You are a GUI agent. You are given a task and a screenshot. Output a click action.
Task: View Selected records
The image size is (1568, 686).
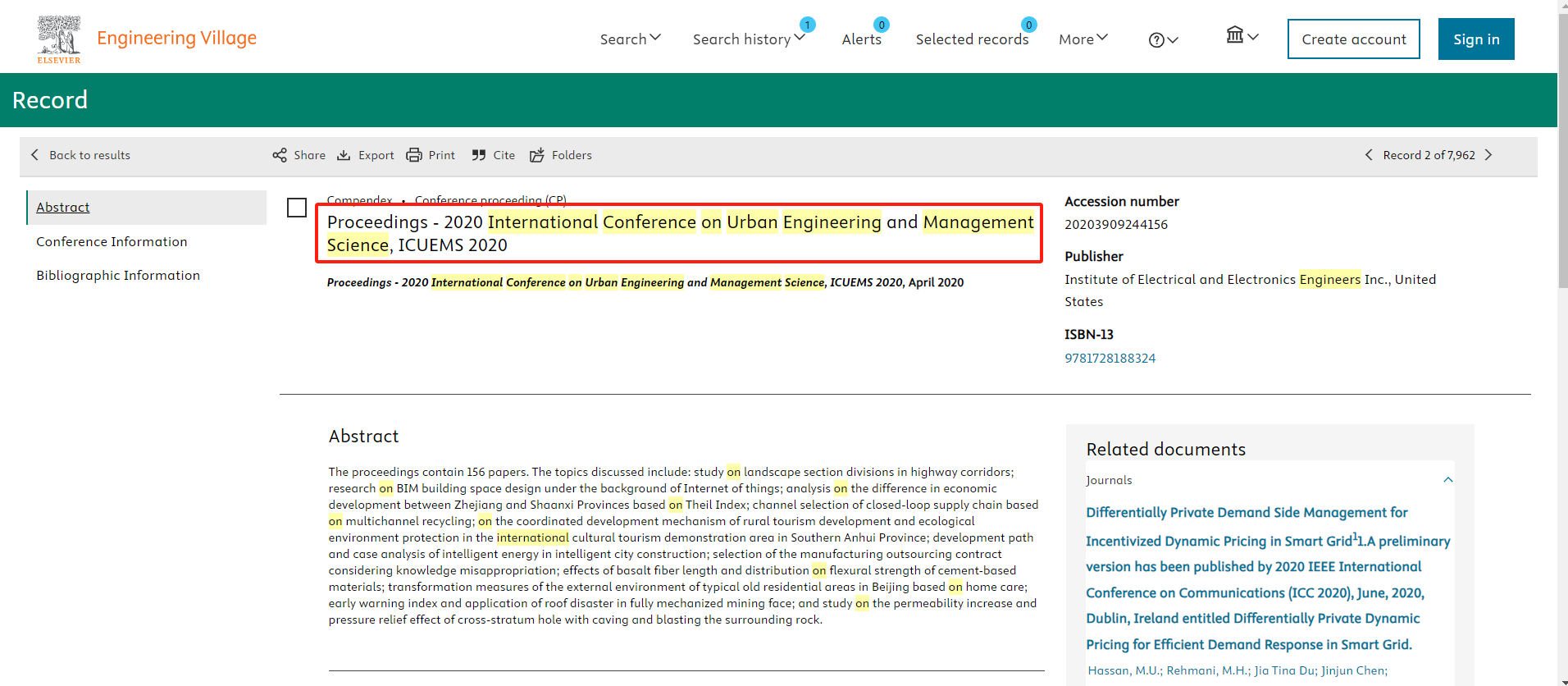(972, 39)
